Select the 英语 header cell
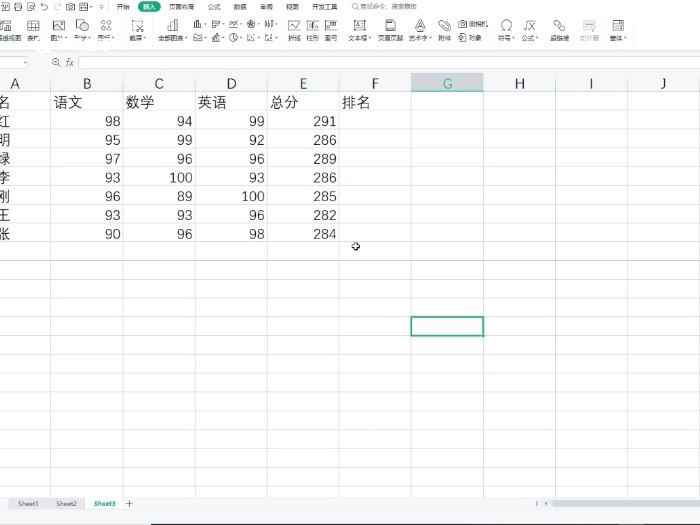Screen dimensions: 700x525 231,102
